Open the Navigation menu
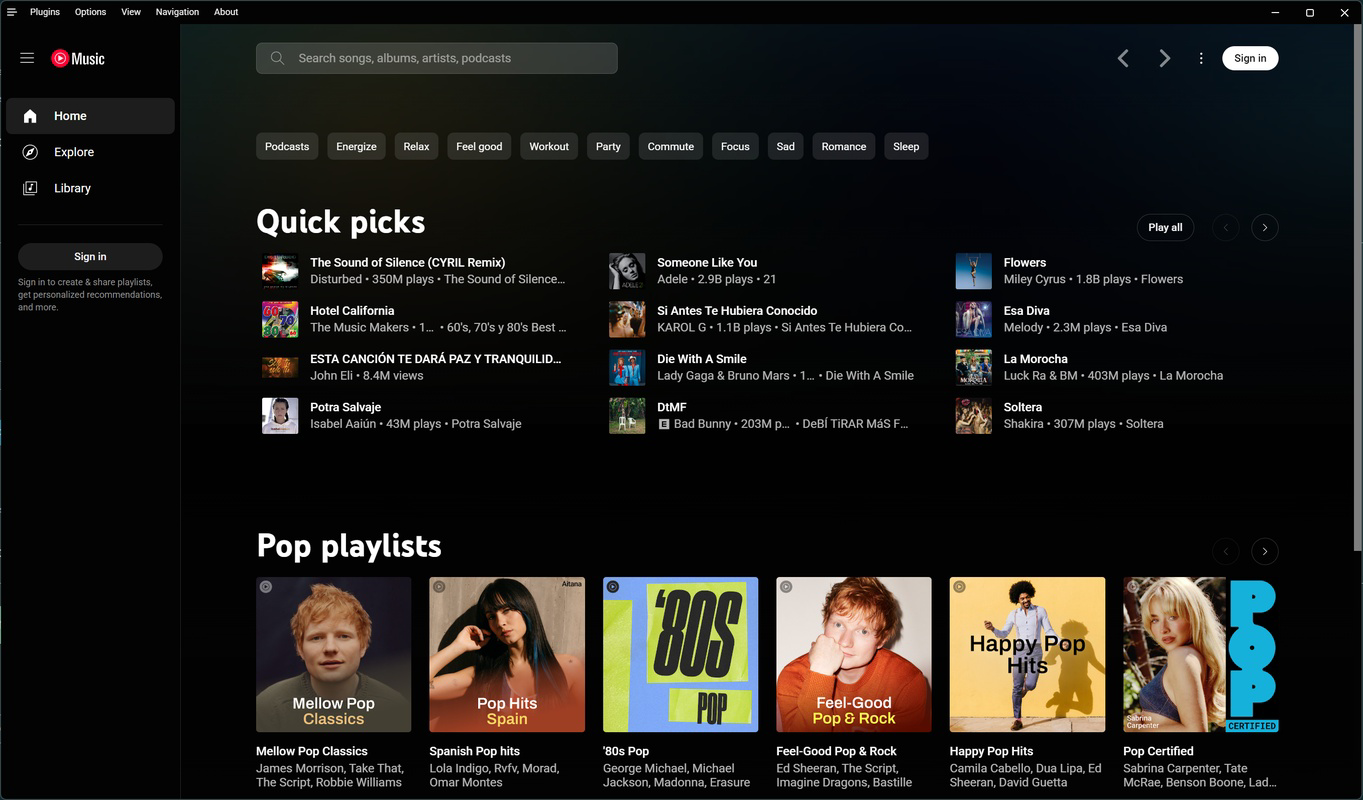Image resolution: width=1363 pixels, height=800 pixels. click(x=177, y=11)
